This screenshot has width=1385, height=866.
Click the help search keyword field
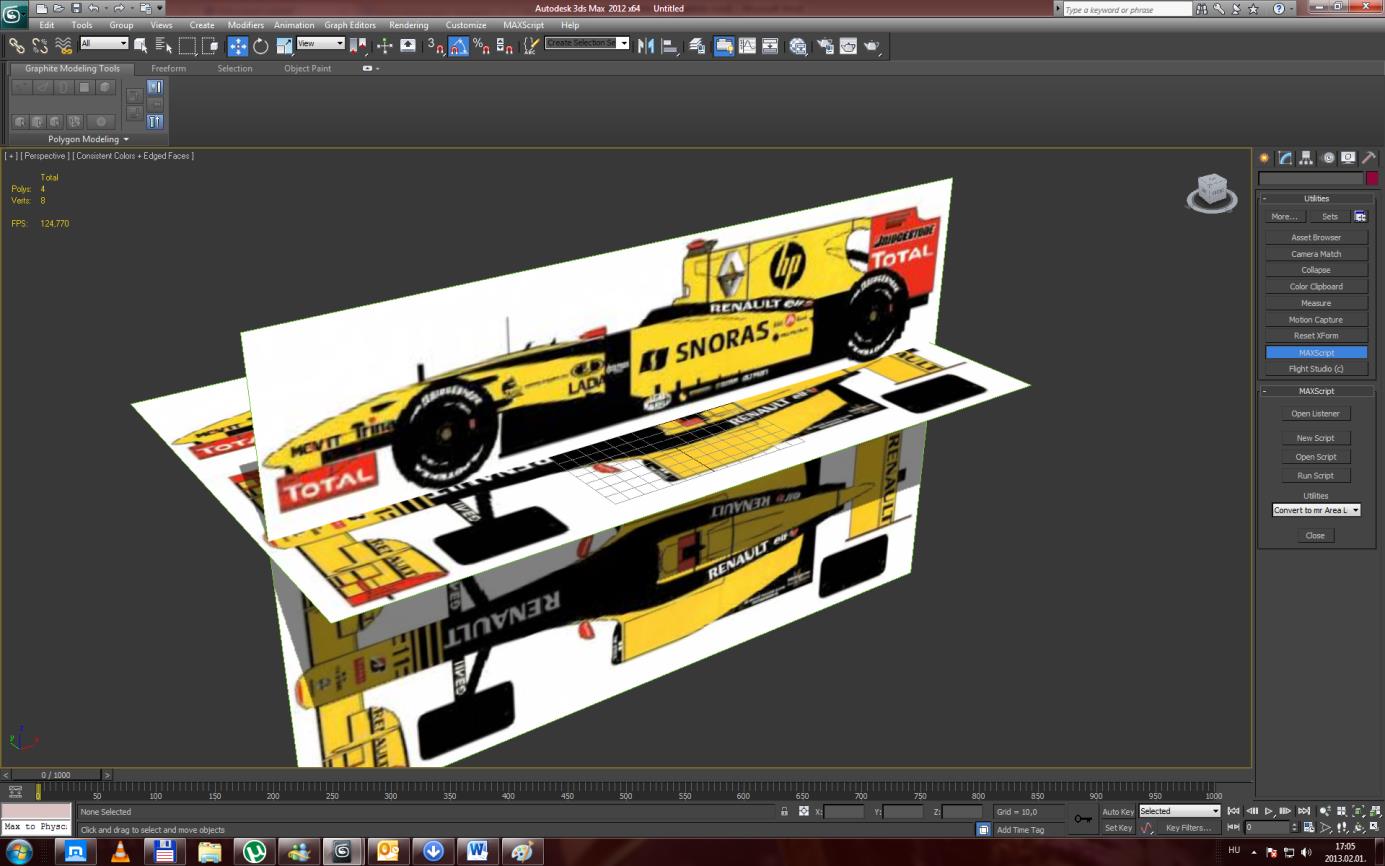tap(1127, 9)
